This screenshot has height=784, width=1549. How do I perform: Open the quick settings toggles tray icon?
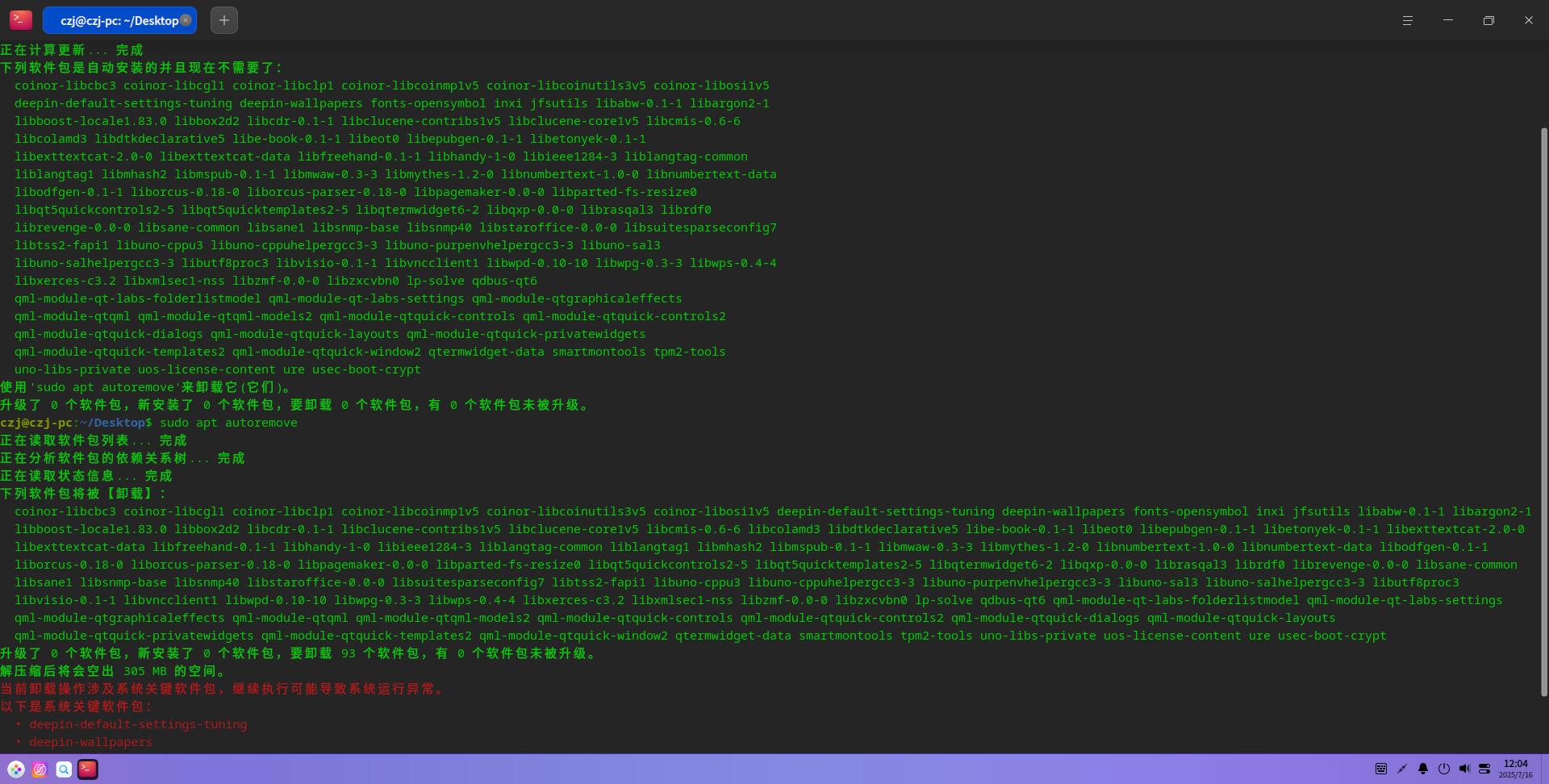[x=1484, y=769]
